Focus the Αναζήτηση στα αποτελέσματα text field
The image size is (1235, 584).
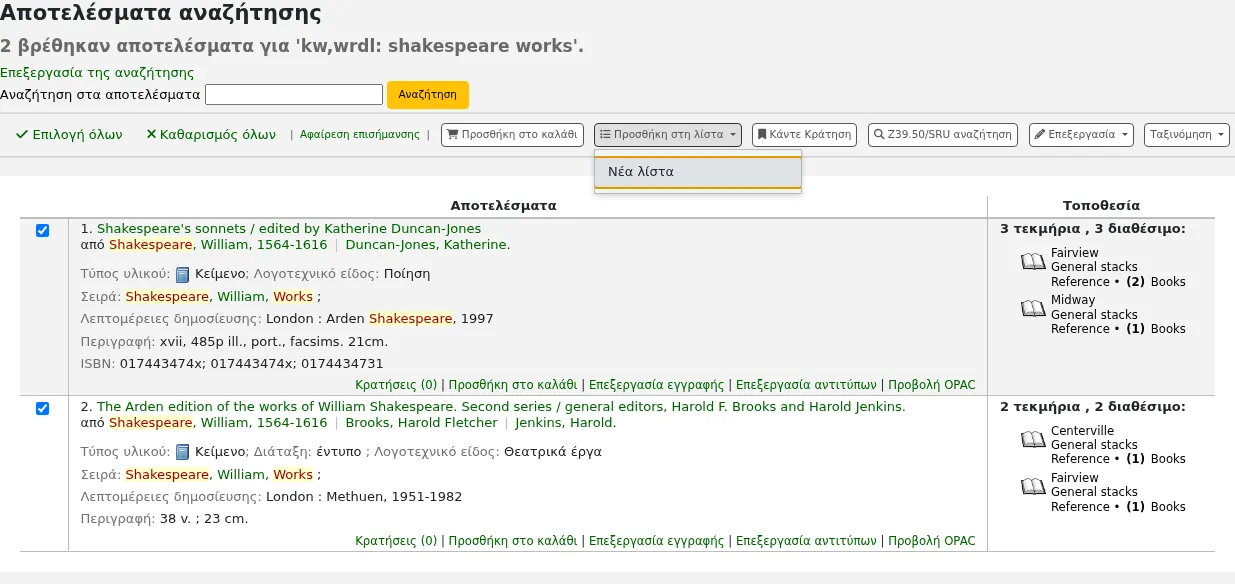[x=294, y=95]
